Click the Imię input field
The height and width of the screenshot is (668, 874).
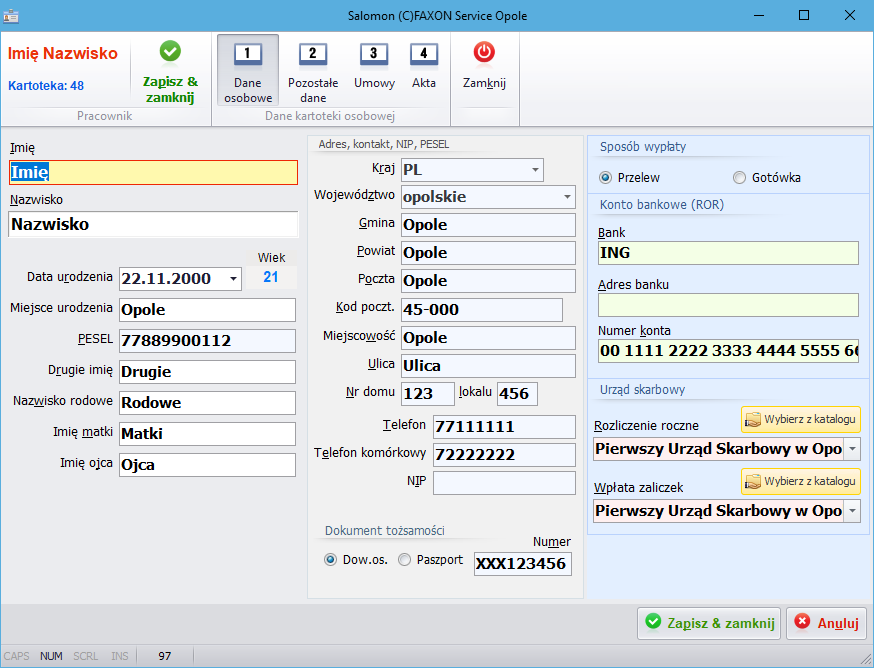[153, 172]
